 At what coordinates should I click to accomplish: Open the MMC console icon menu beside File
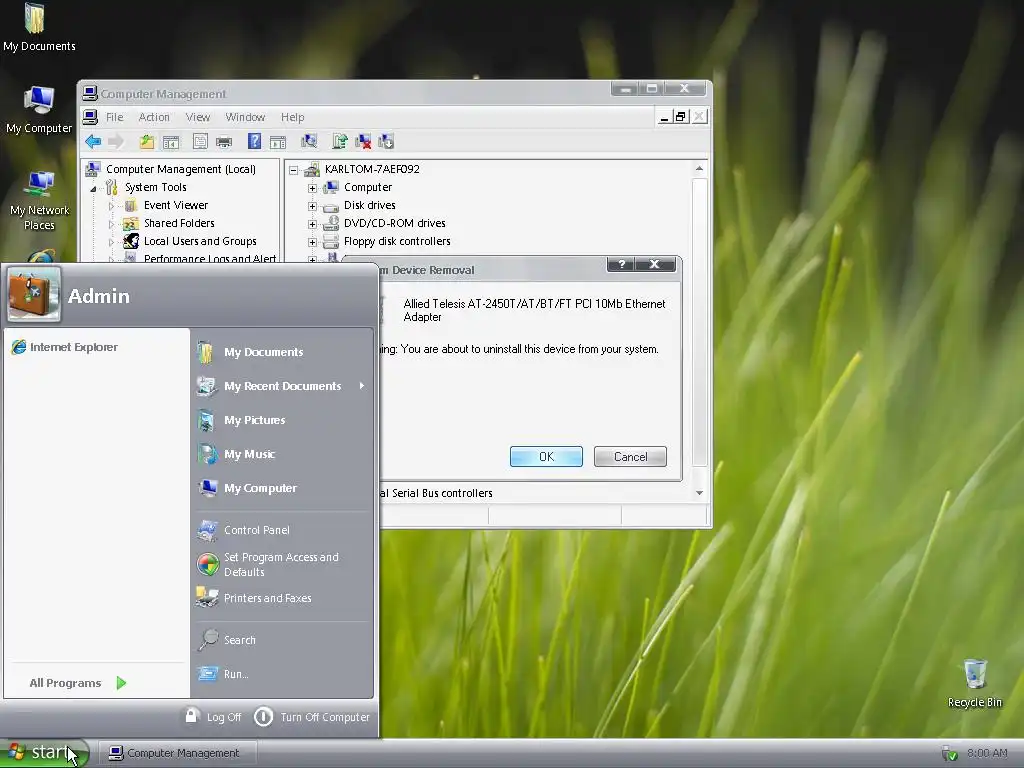pyautogui.click(x=91, y=117)
